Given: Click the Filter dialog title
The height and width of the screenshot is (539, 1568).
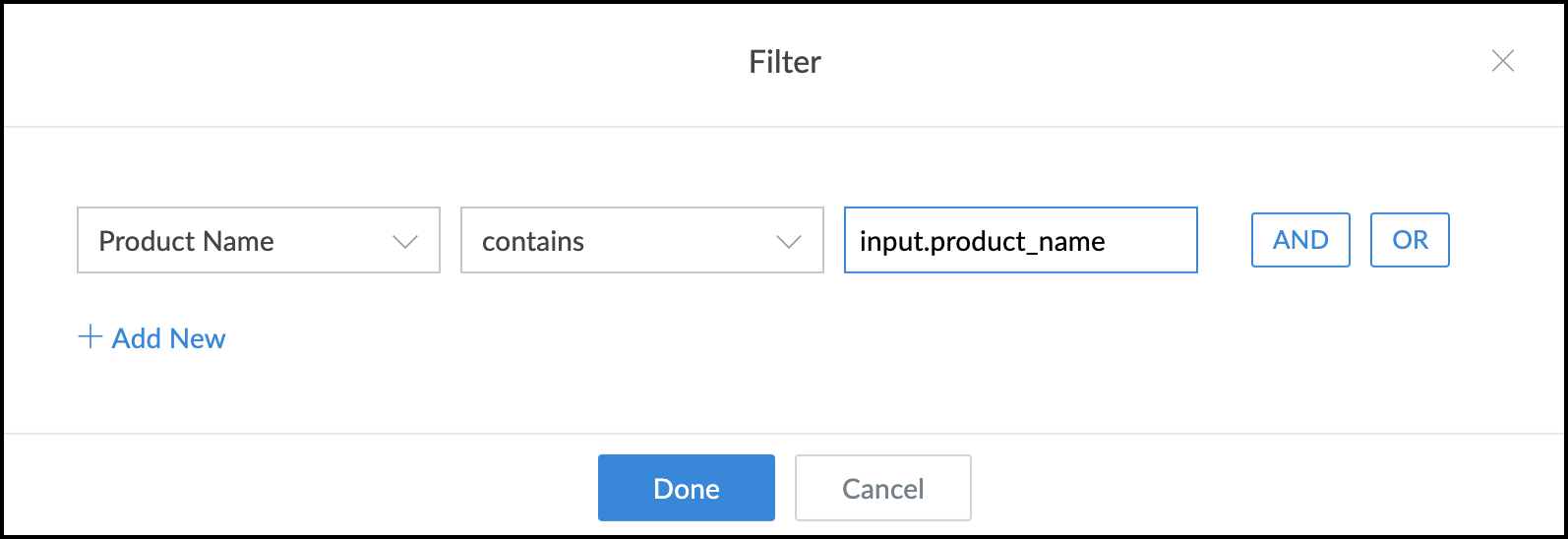Looking at the screenshot, I should (x=784, y=62).
